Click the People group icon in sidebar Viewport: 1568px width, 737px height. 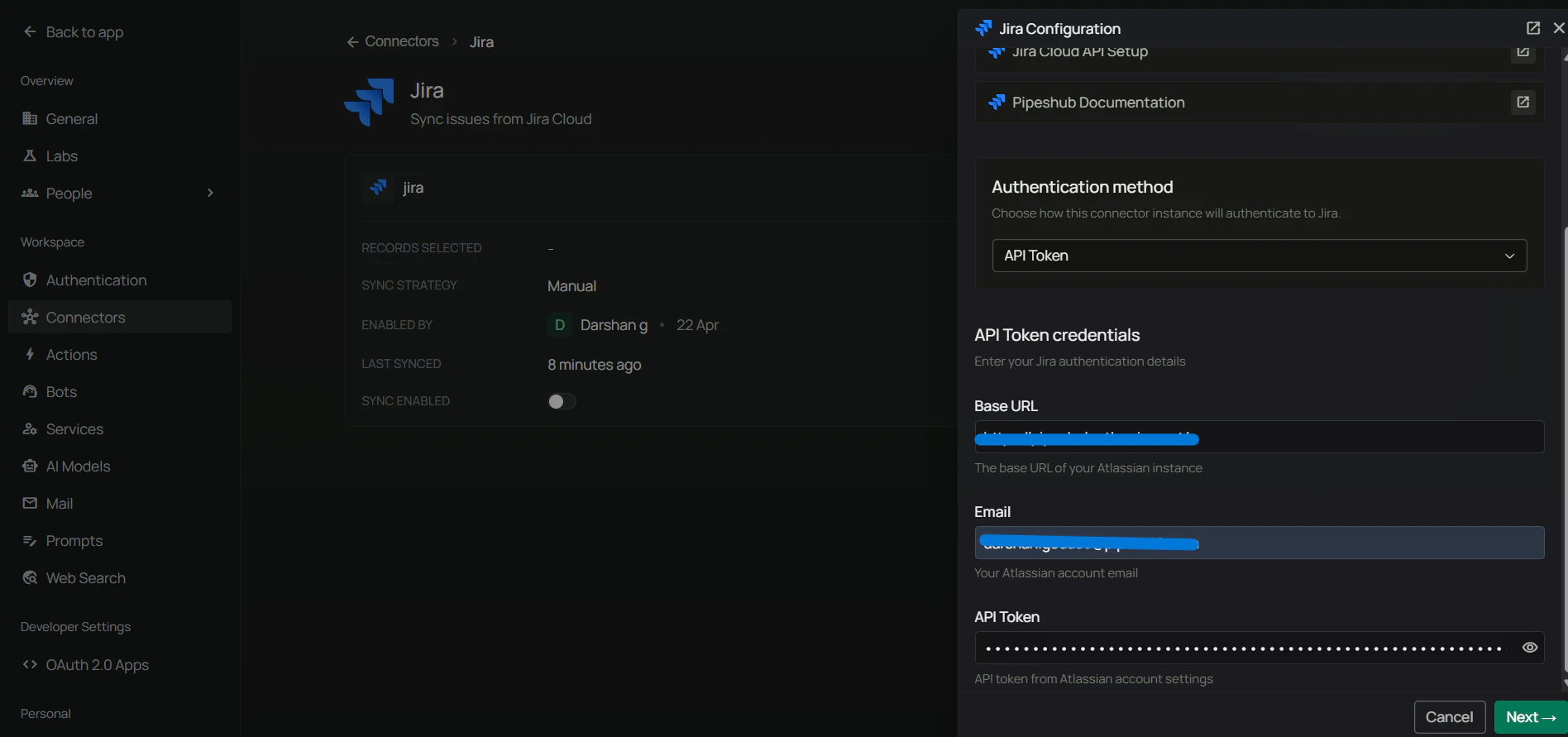point(30,194)
